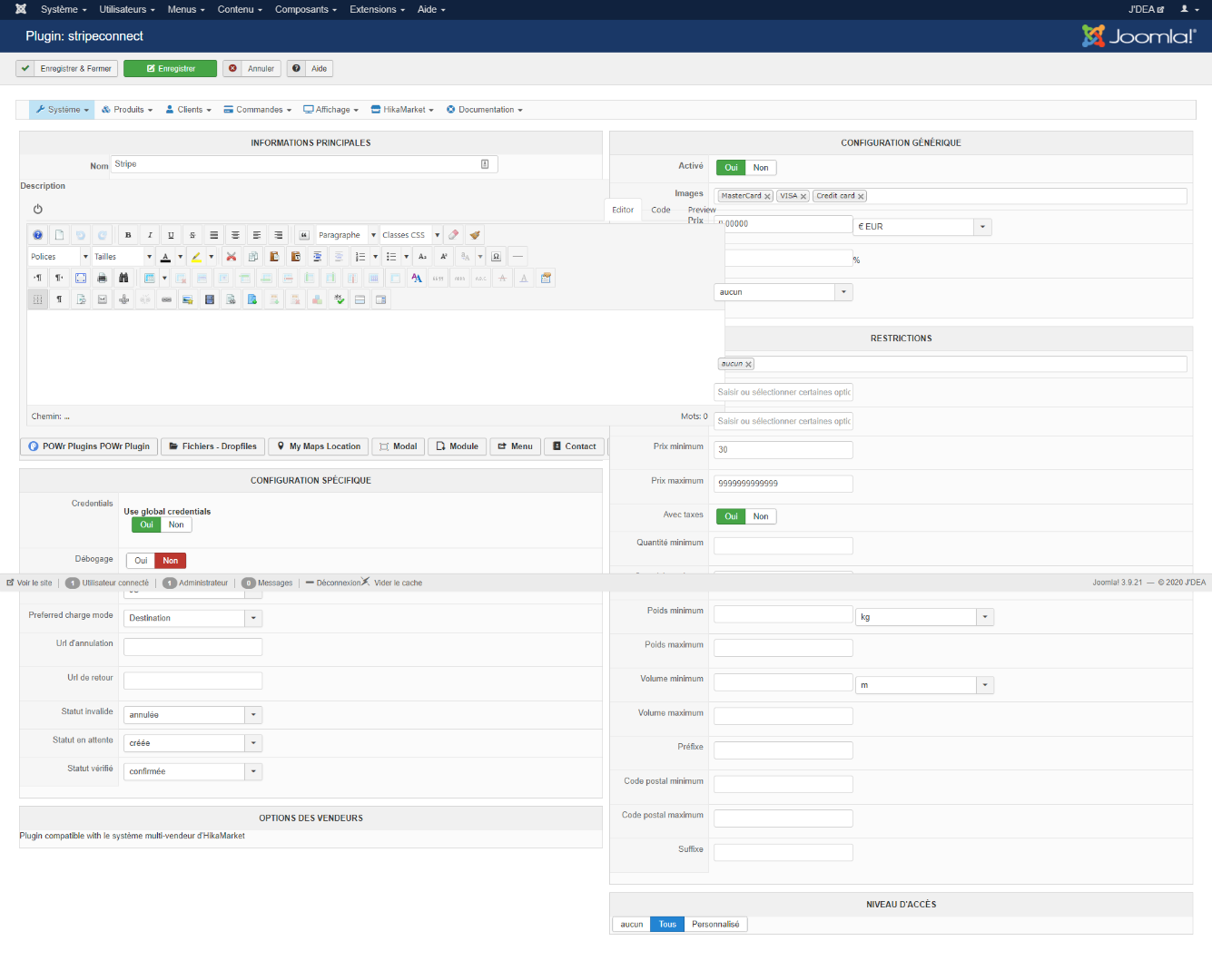Open the Classes CSS dropdown
The width and height of the screenshot is (1212, 980).
(x=410, y=235)
